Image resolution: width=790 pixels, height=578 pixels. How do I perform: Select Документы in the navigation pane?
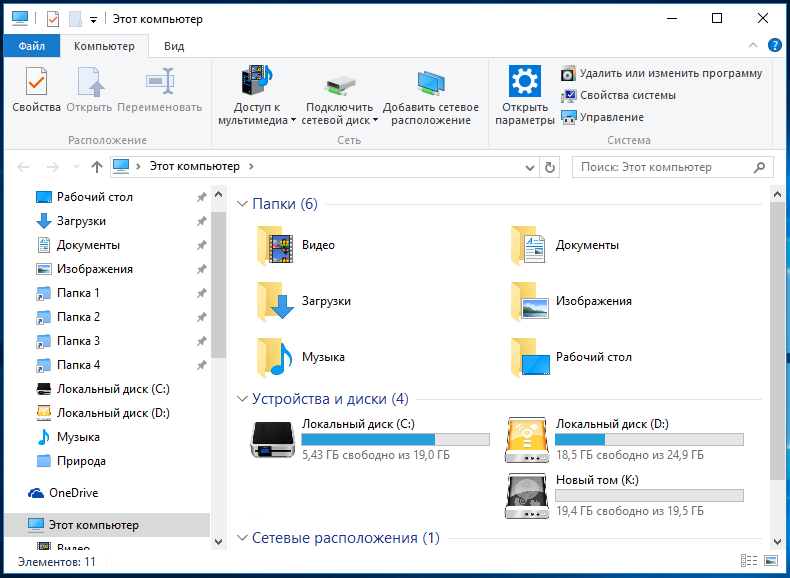point(78,245)
